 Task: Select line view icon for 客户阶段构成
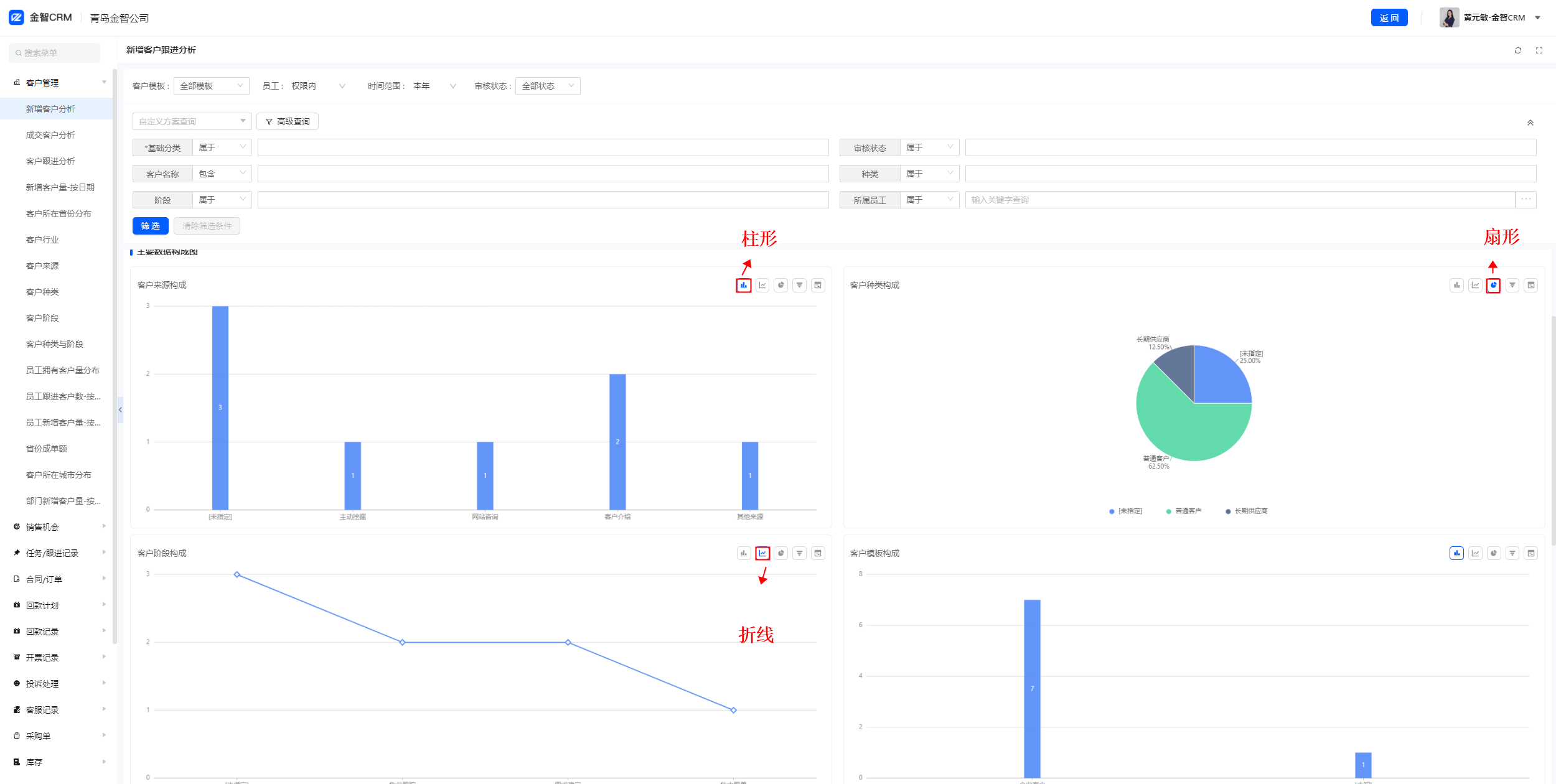pos(762,553)
